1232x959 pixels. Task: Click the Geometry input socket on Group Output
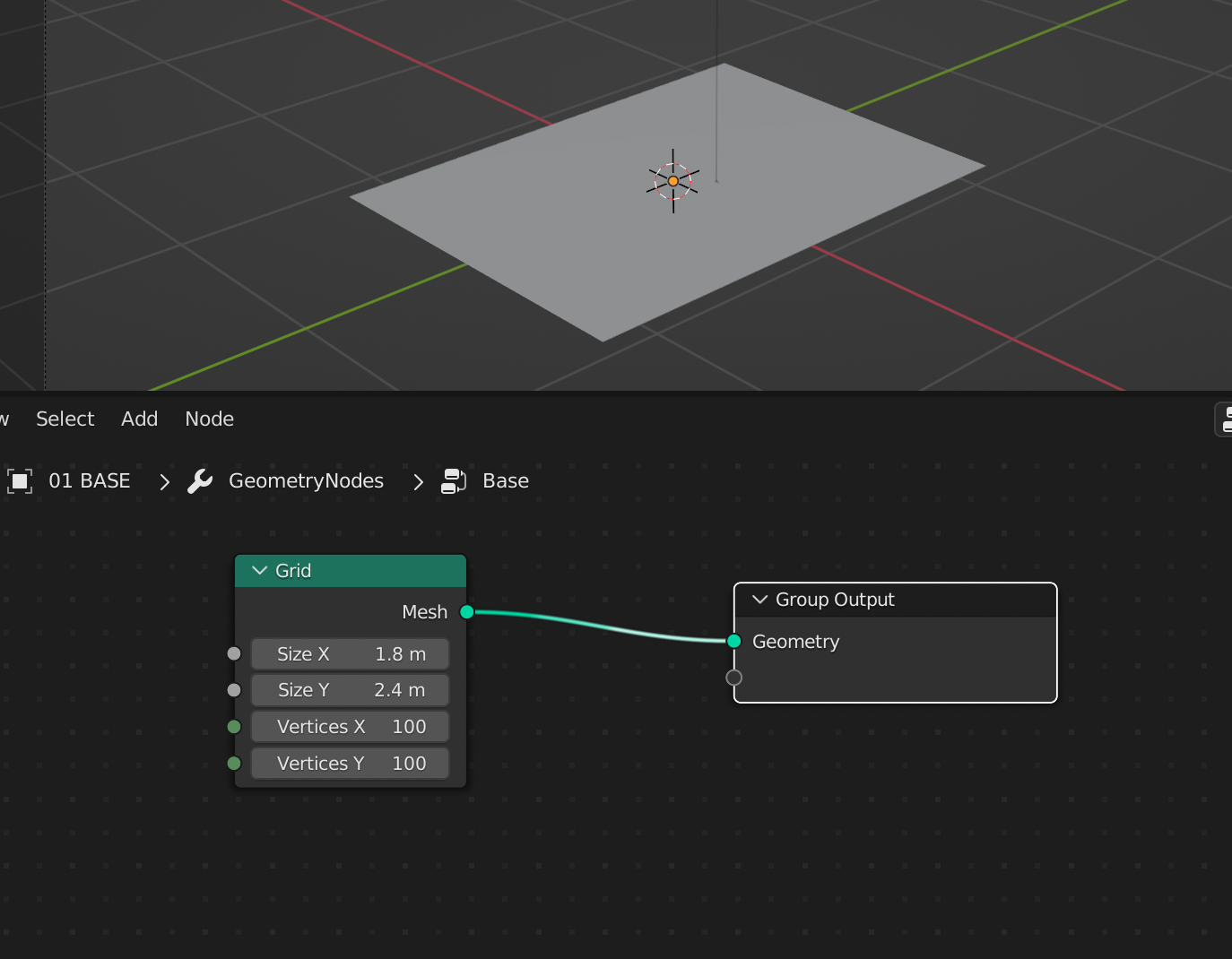click(734, 641)
